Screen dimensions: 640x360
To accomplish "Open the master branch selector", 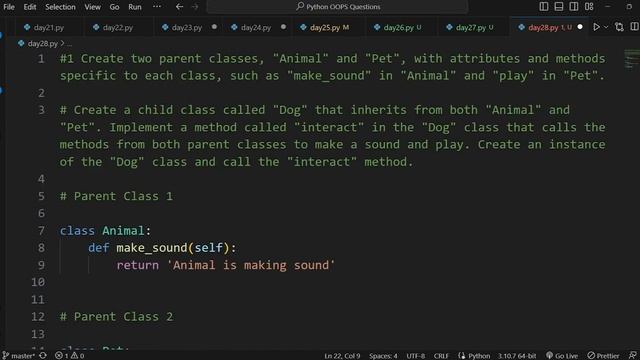I will 19,356.
